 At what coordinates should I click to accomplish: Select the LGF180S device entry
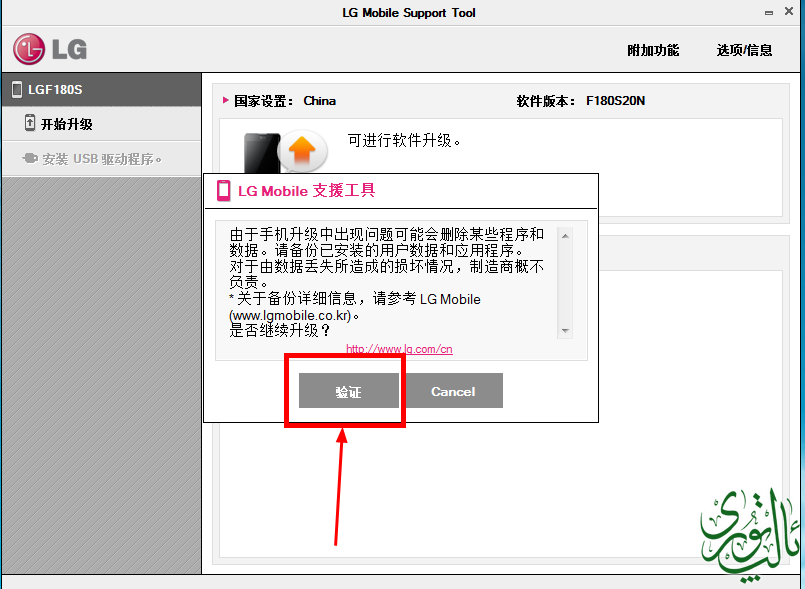(x=102, y=89)
